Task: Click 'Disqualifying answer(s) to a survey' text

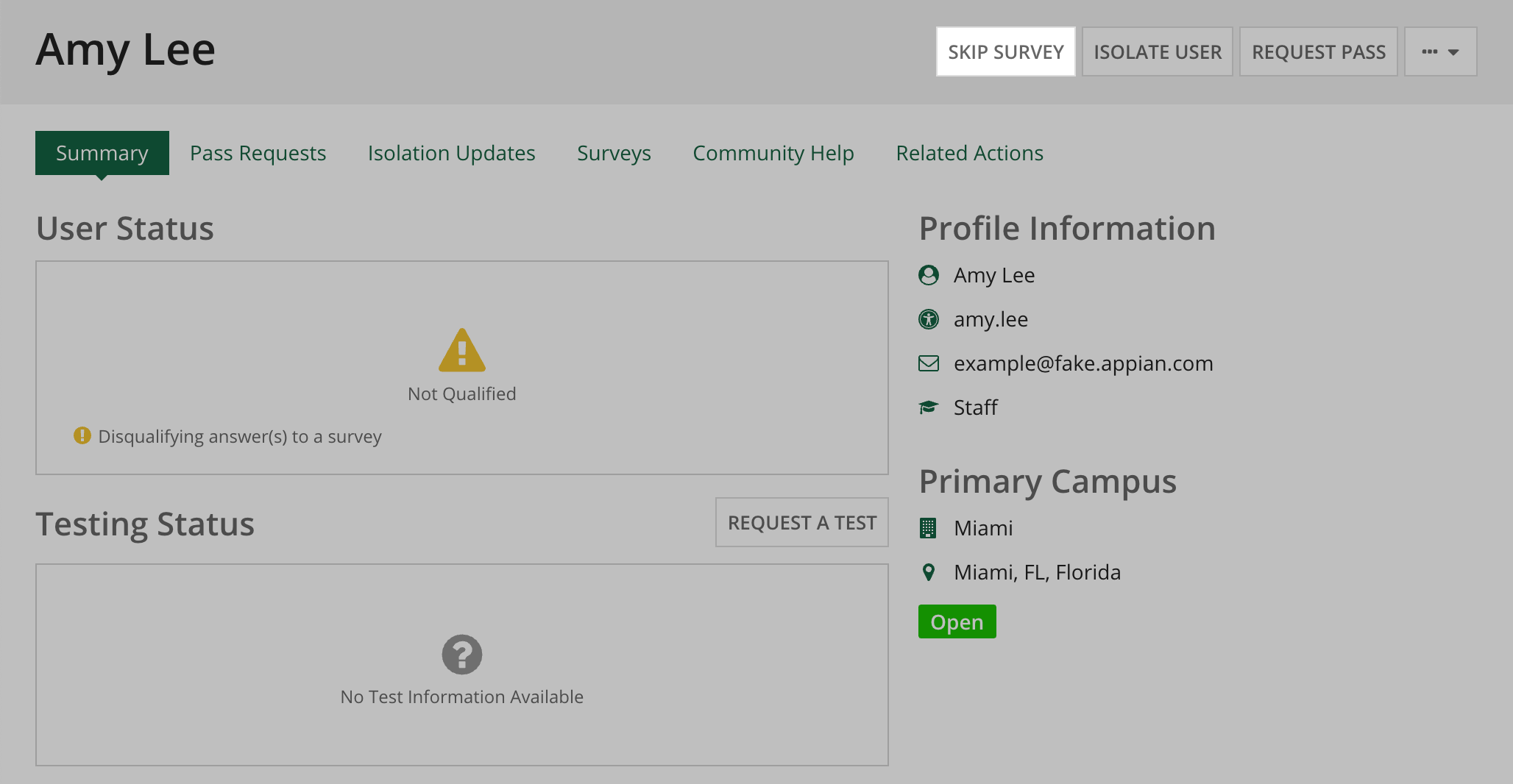Action: tap(240, 436)
